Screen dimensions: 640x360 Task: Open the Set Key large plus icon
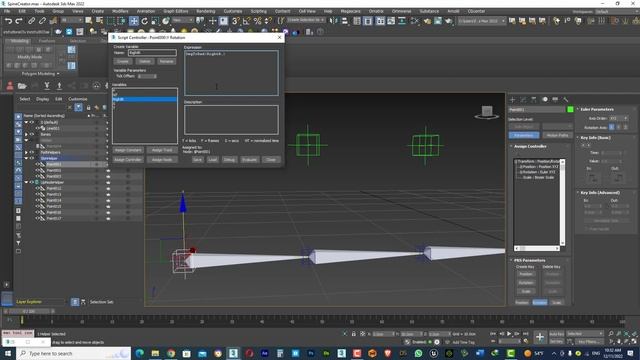540,337
